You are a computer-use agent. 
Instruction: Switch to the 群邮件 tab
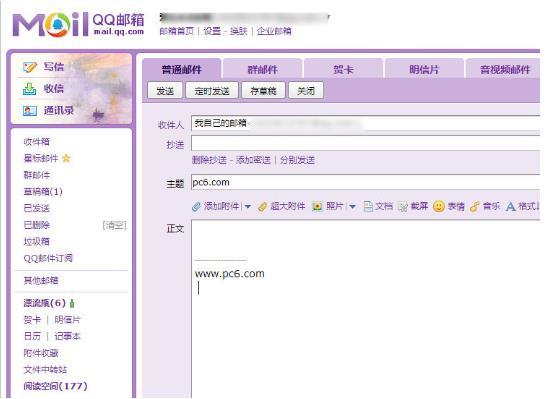tap(263, 69)
